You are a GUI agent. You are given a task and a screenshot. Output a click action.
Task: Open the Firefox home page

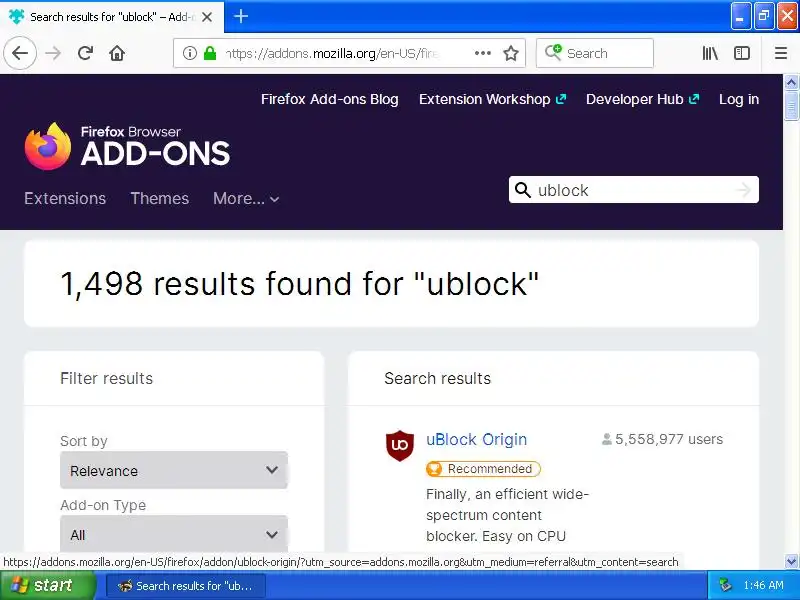[117, 53]
